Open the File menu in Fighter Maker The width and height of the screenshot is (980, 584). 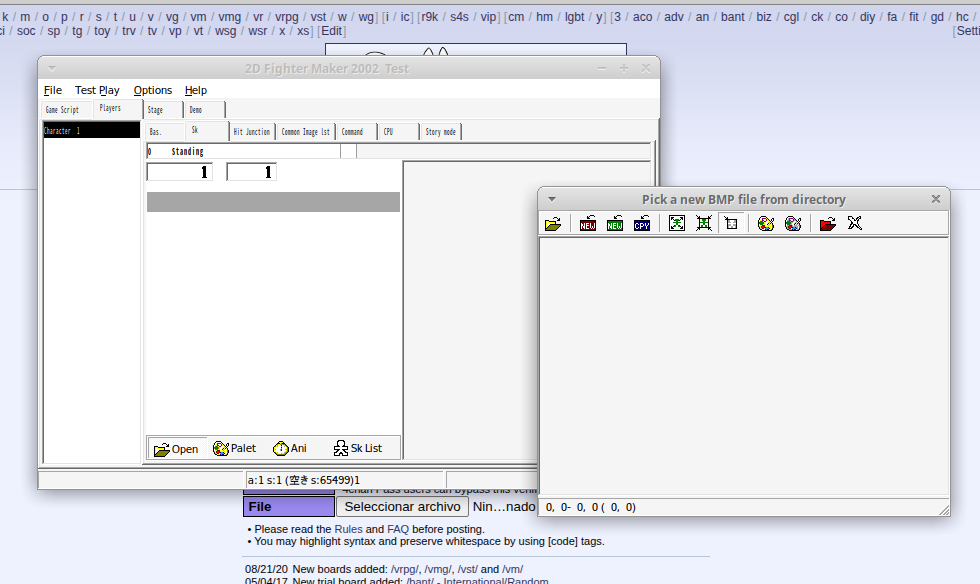53,90
